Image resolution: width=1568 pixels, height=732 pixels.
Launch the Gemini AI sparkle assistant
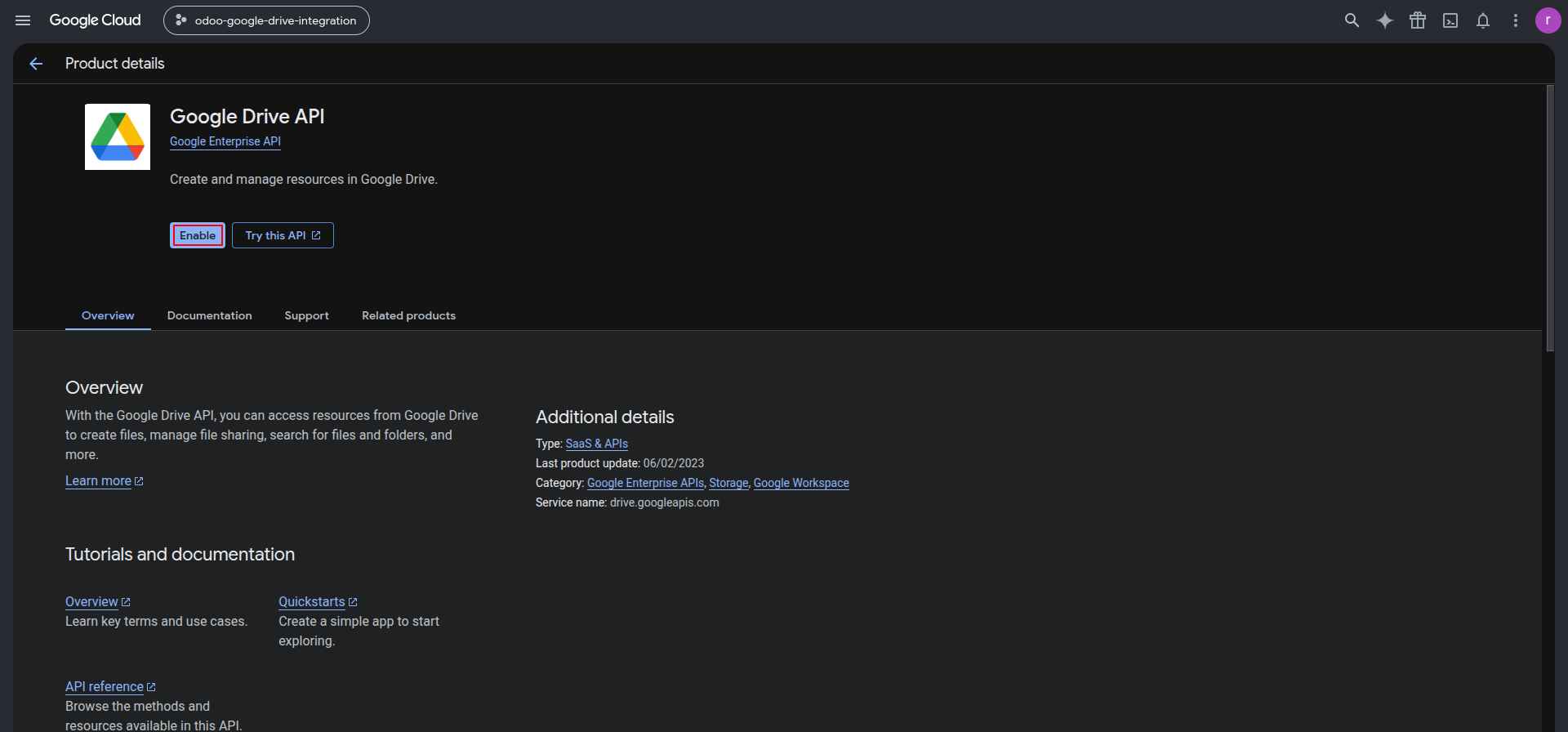click(1384, 20)
